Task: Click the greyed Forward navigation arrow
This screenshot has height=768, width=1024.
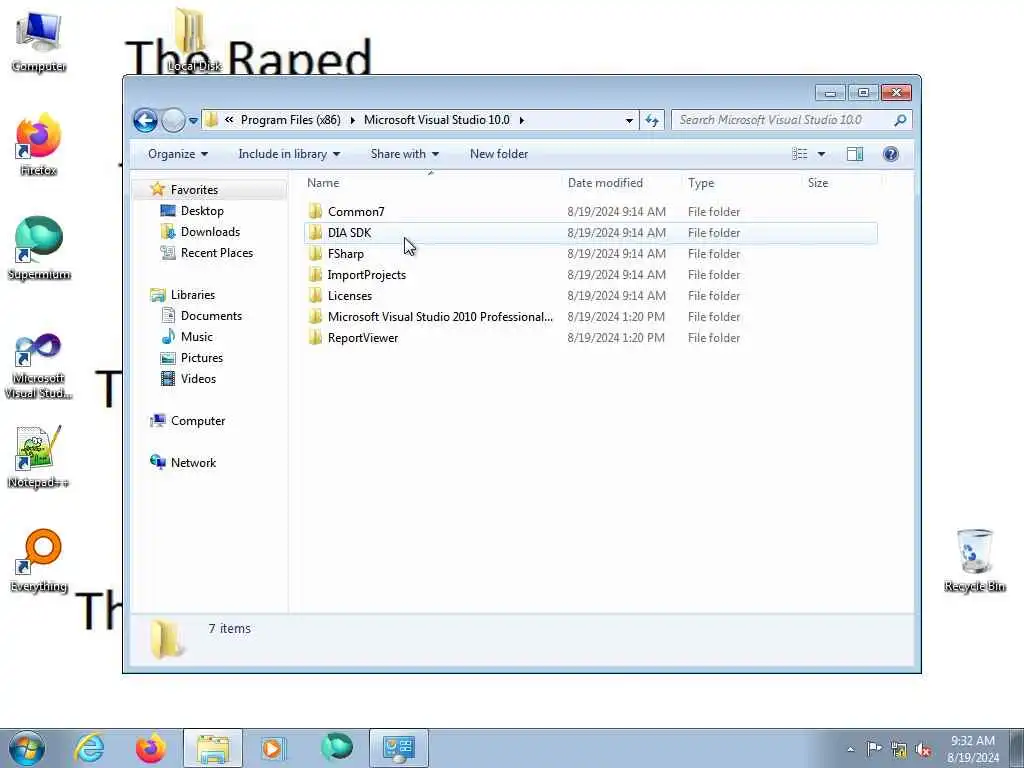Action: 173,120
